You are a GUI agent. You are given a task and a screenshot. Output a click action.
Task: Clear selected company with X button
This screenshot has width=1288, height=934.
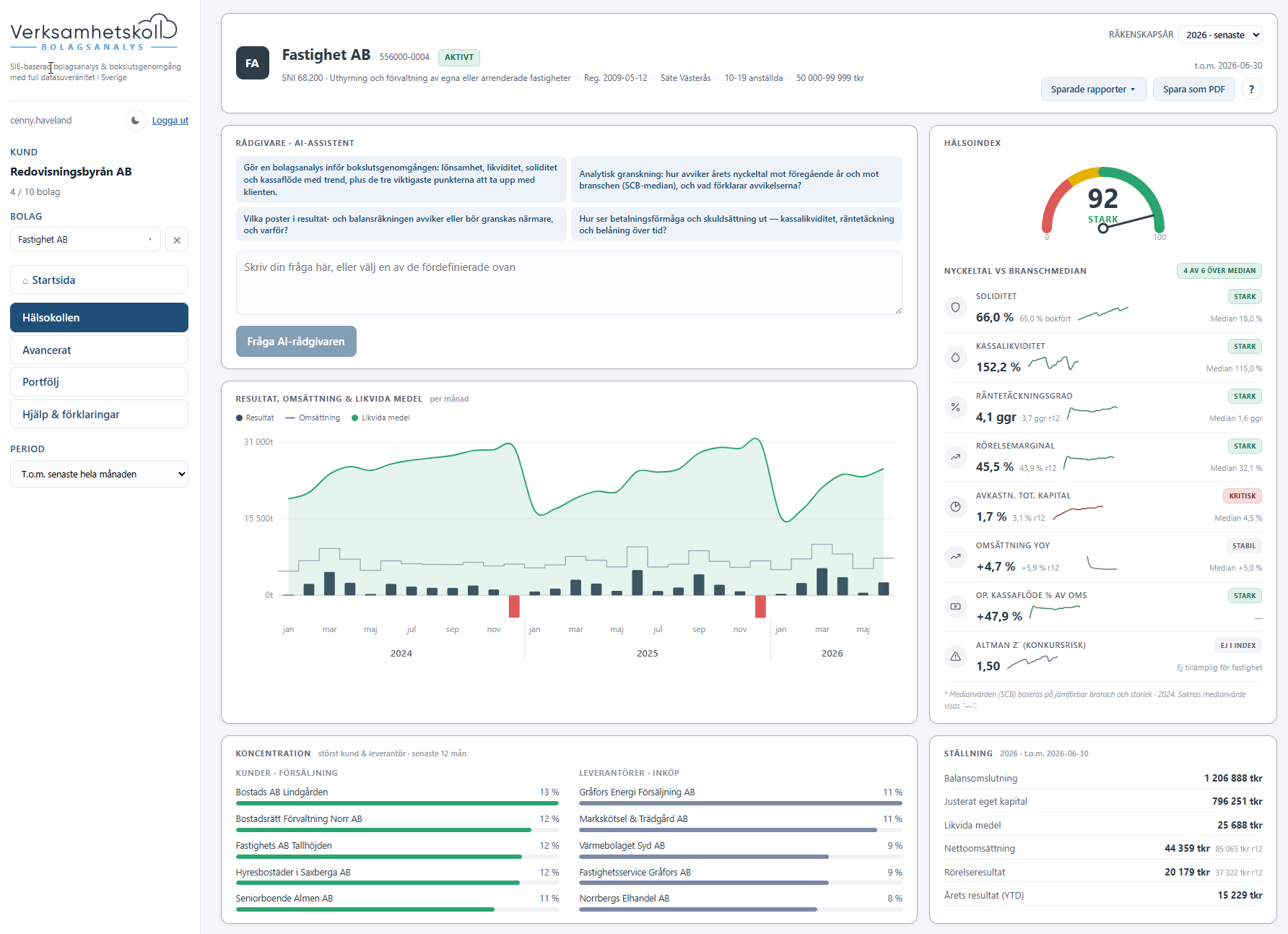(177, 240)
